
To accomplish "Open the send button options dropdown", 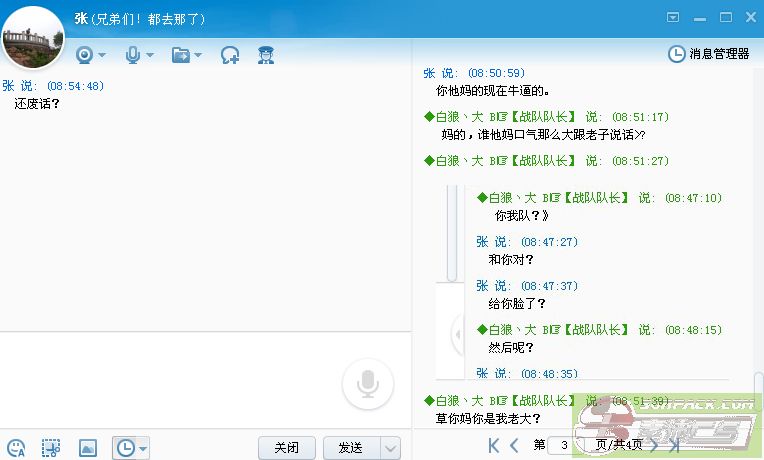I will 391,448.
